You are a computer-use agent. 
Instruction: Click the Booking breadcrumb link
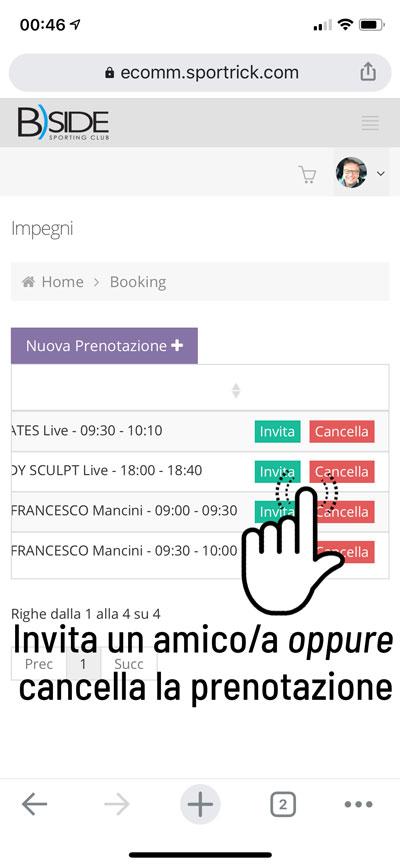(138, 282)
